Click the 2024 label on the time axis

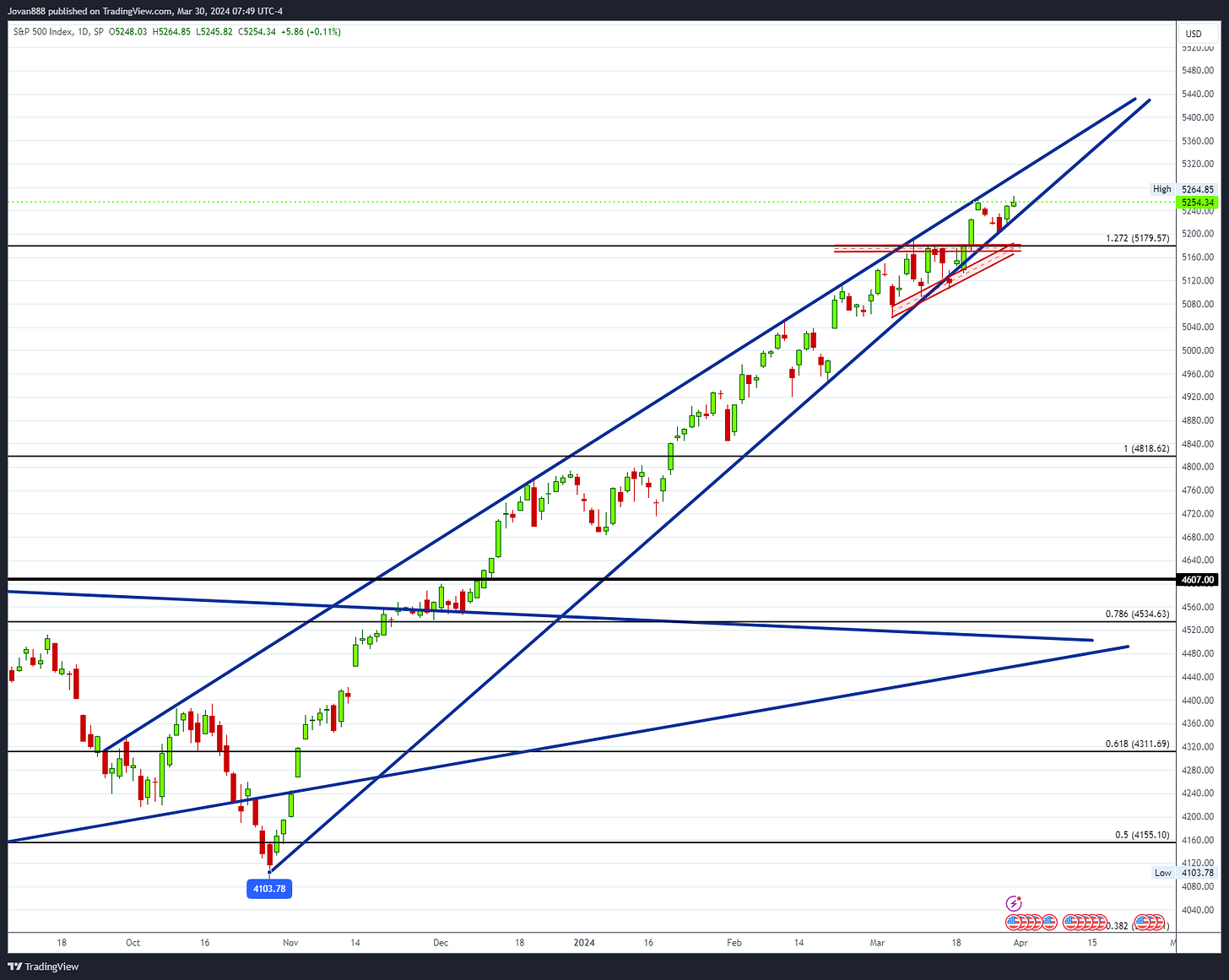tap(584, 943)
